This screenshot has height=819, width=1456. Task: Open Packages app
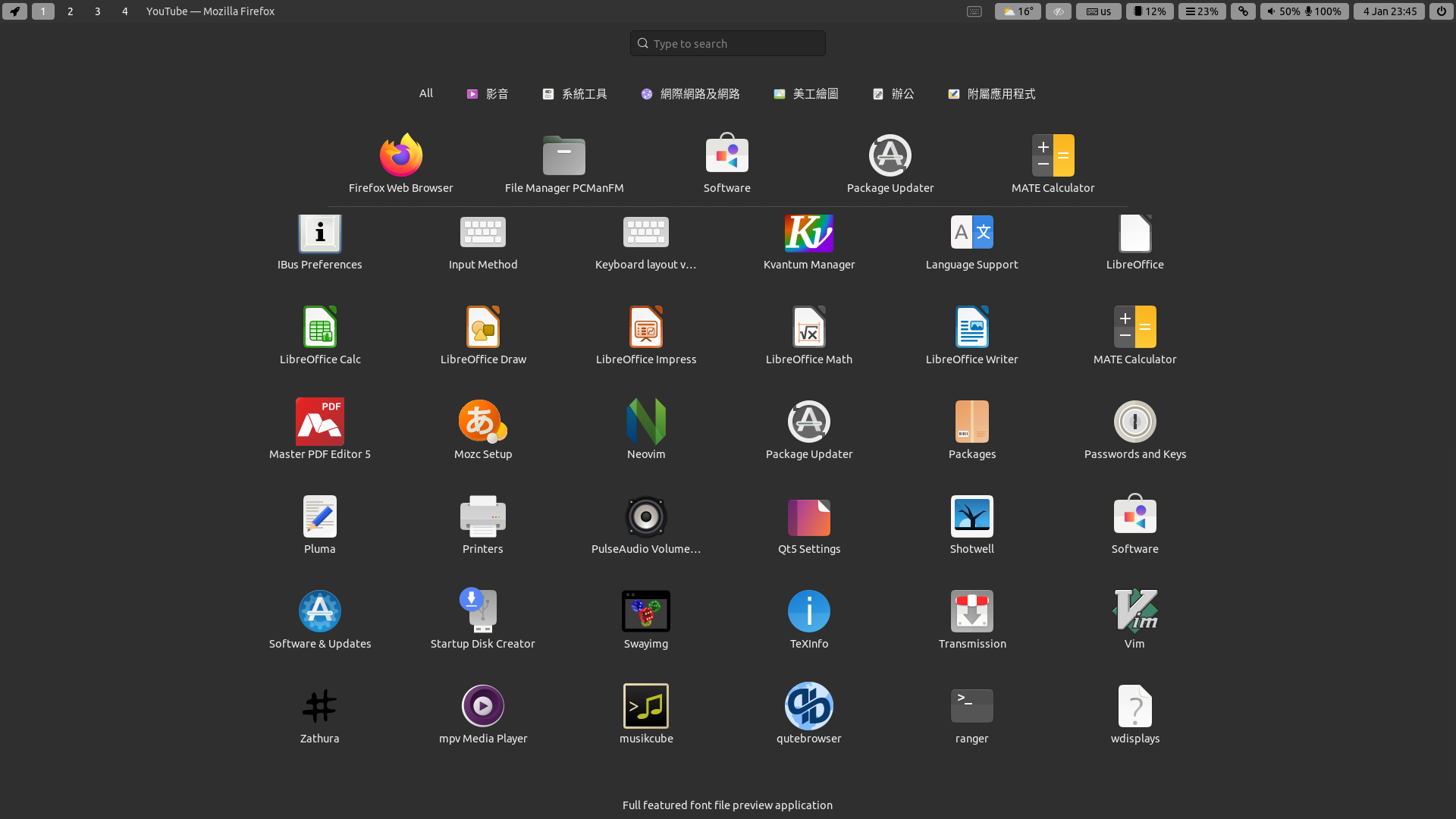[972, 430]
